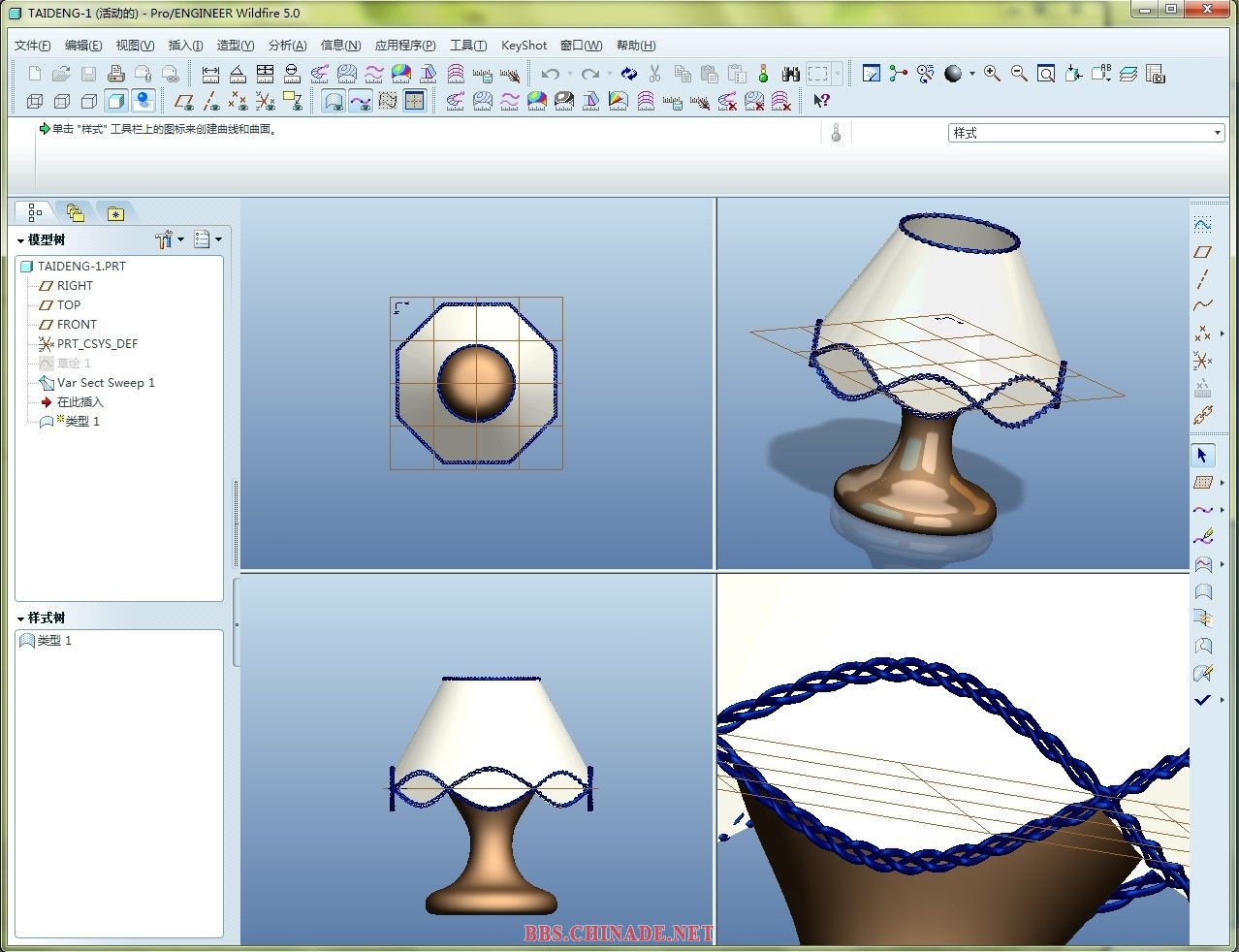Open the 文件(F) menu
Viewport: 1239px width, 952px height.
[x=33, y=46]
